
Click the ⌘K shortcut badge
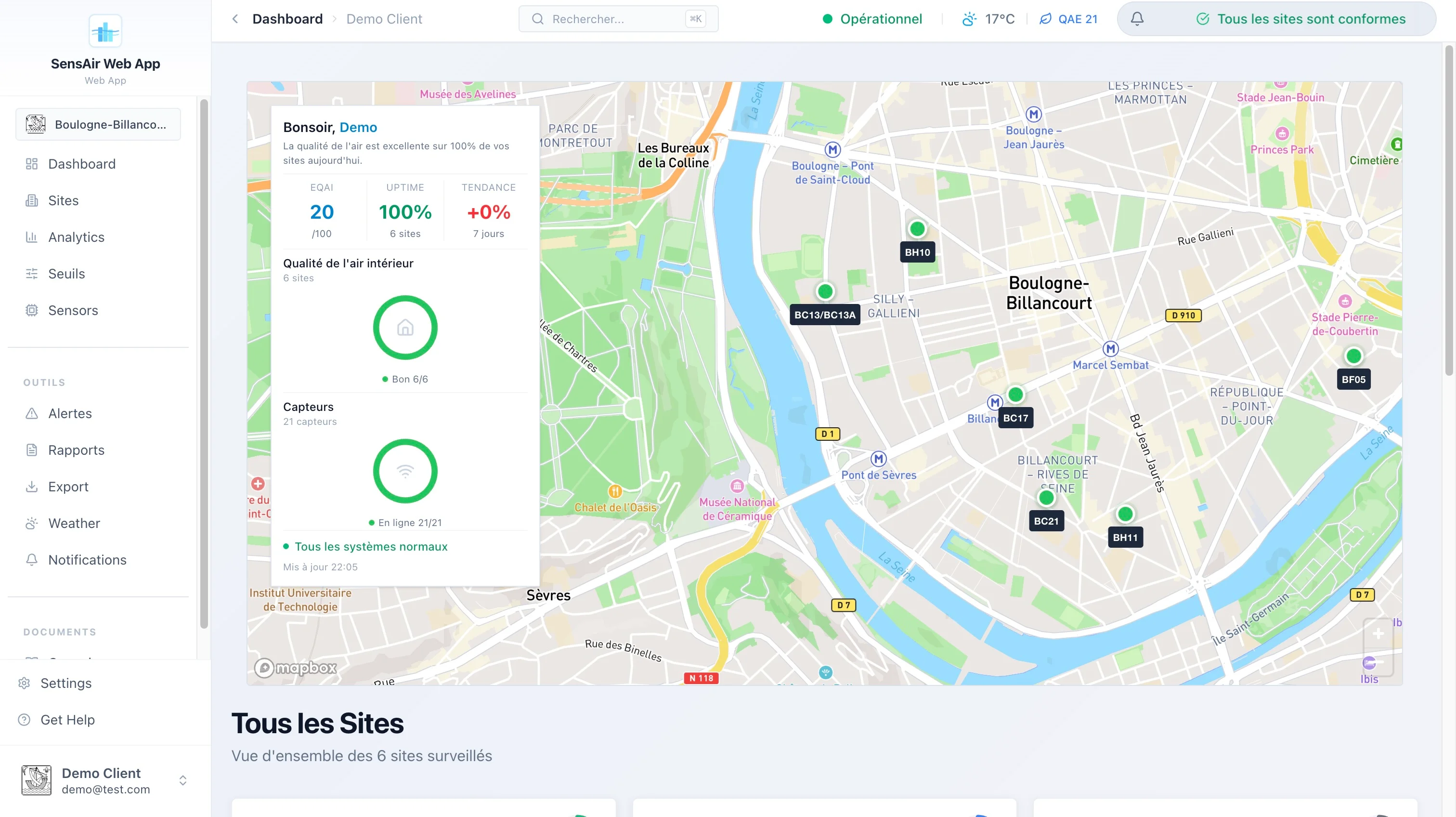tap(696, 19)
